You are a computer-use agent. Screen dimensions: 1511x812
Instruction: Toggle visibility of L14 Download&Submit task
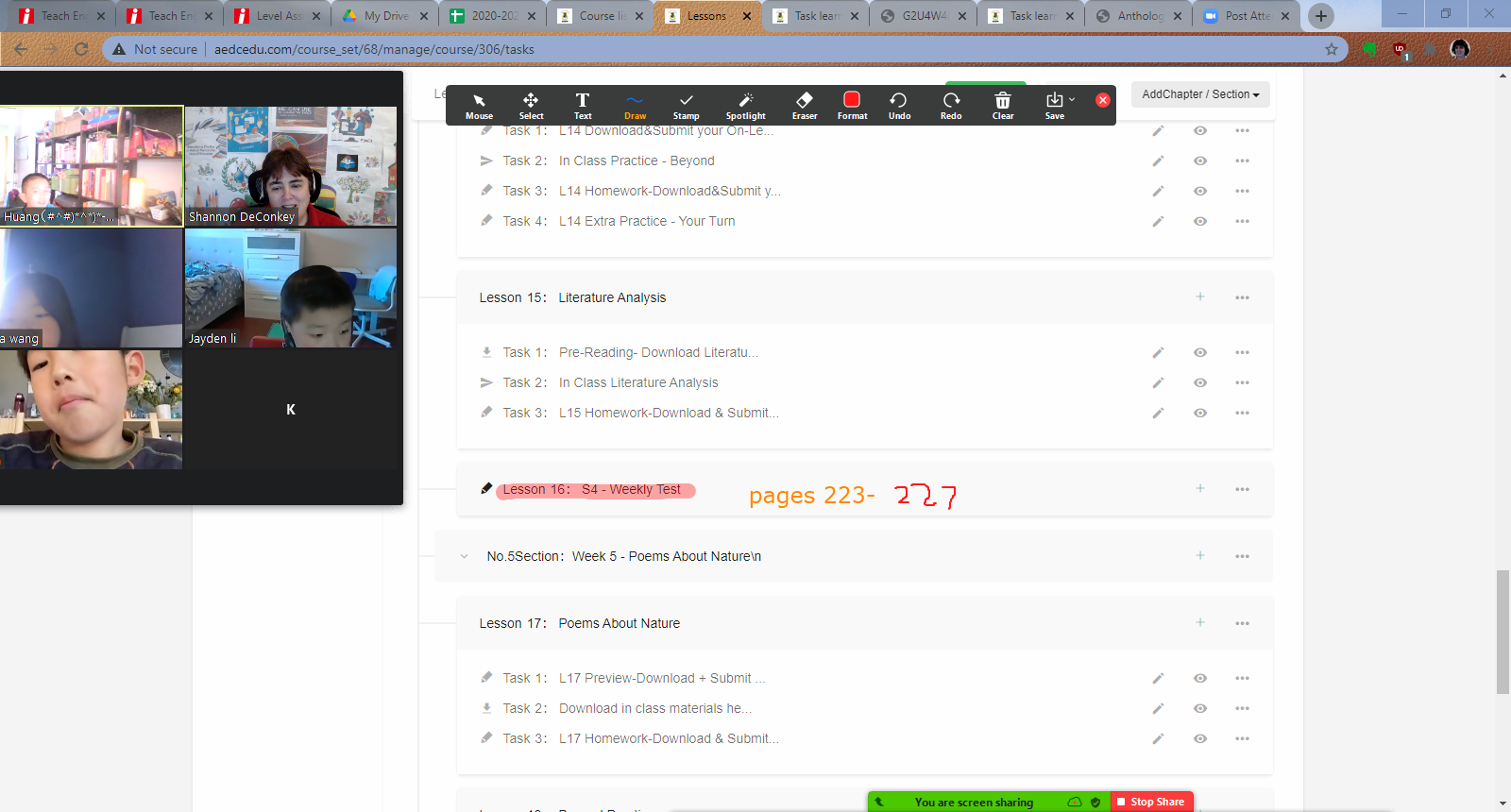1200,131
